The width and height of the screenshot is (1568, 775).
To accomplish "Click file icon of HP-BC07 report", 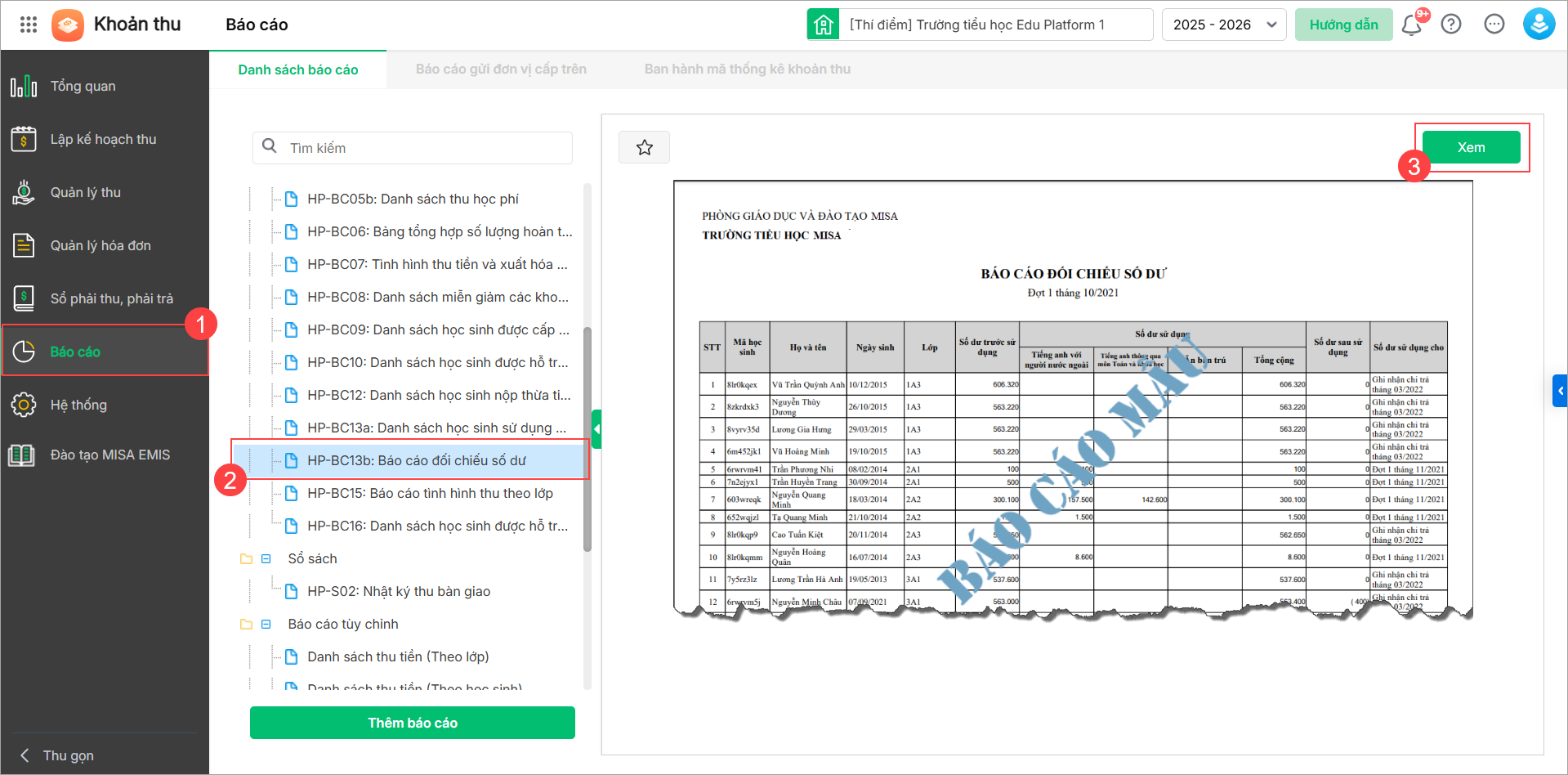I will (x=291, y=264).
